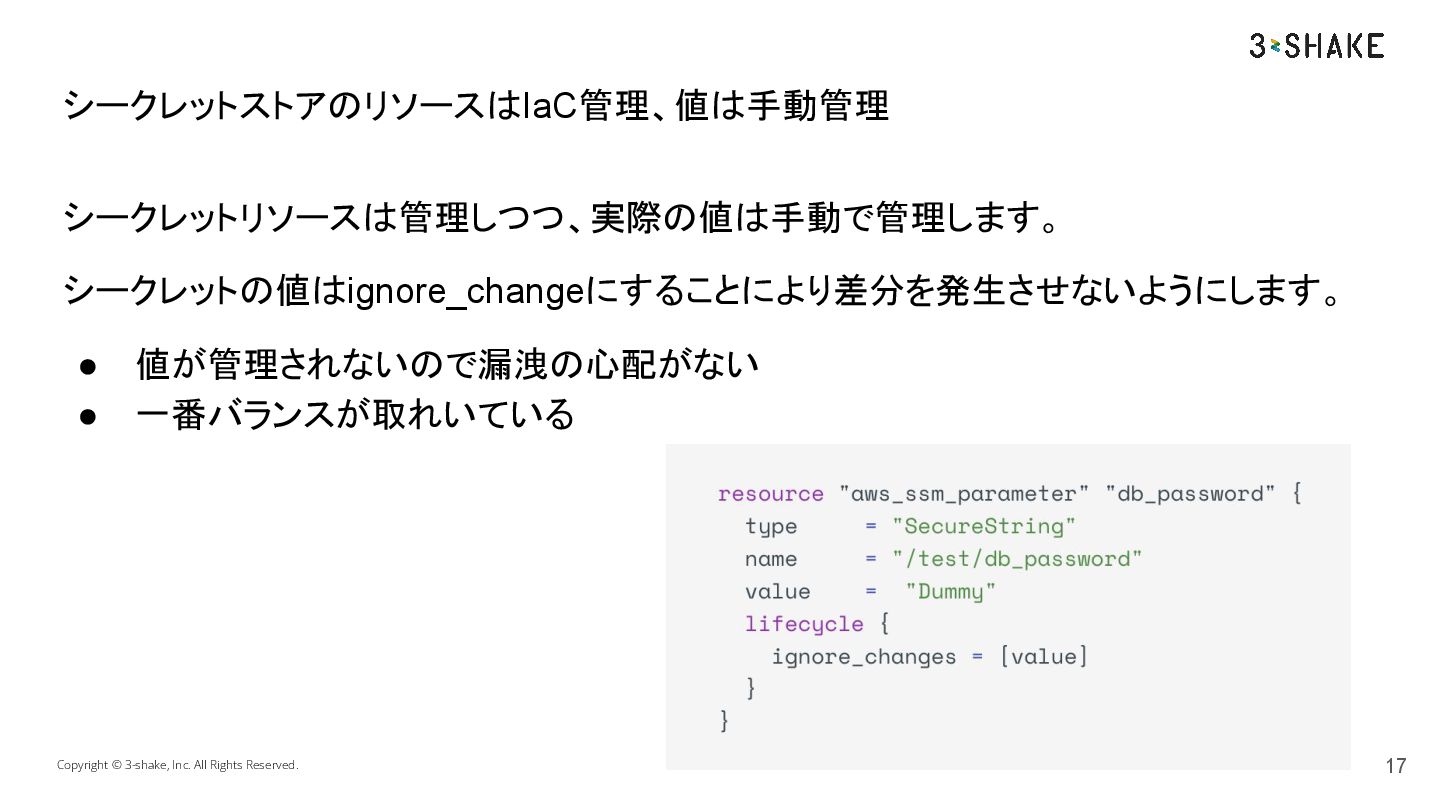
Task: Click the "Dummy" value string
Action: click(951, 591)
